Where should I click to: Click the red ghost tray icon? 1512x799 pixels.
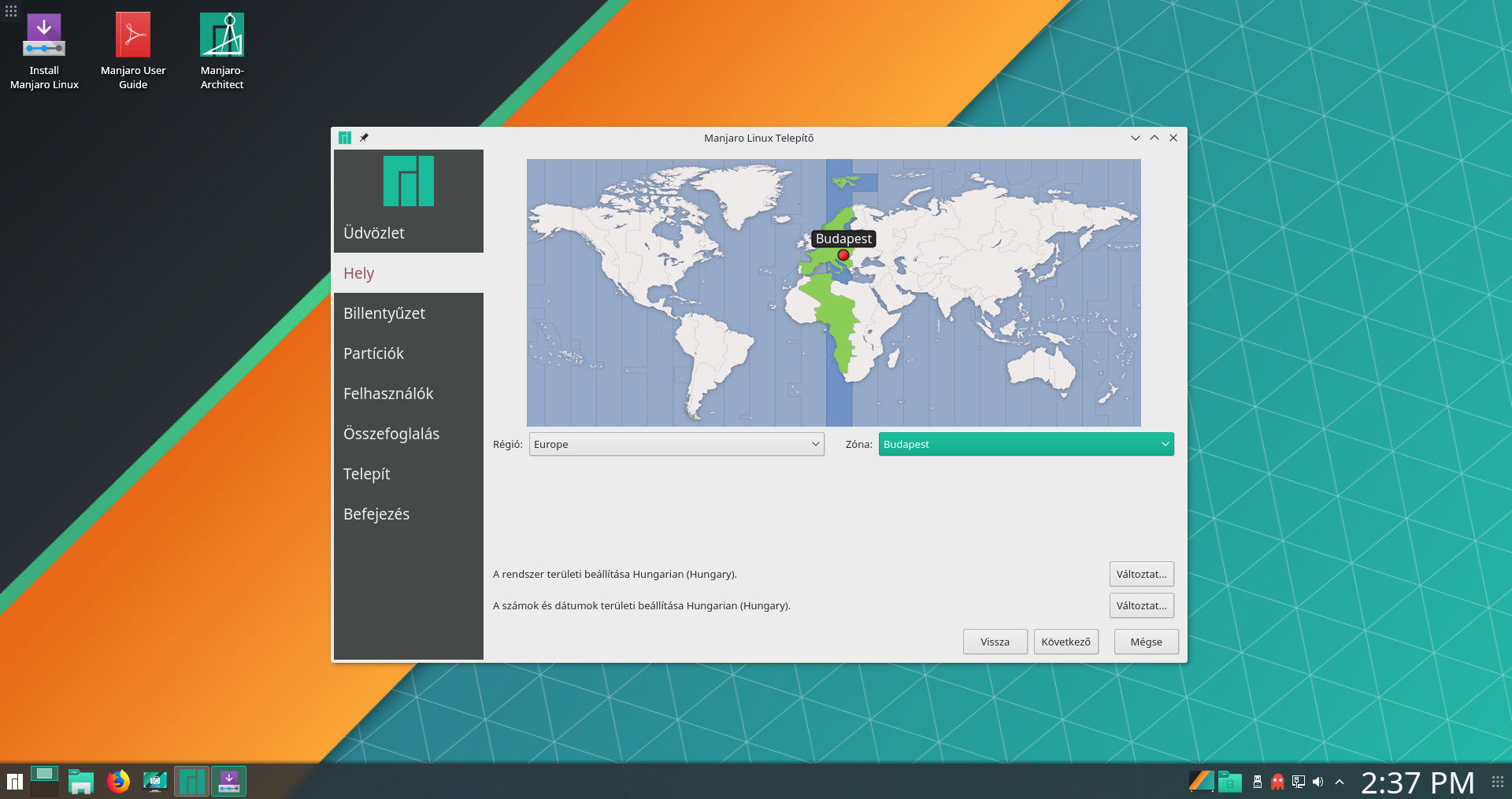pyautogui.click(x=1277, y=782)
